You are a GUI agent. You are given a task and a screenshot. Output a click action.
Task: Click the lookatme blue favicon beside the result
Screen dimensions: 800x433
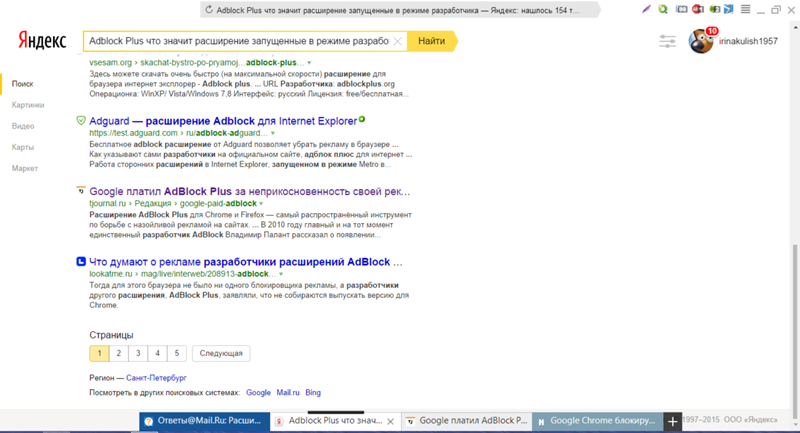tap(81, 262)
